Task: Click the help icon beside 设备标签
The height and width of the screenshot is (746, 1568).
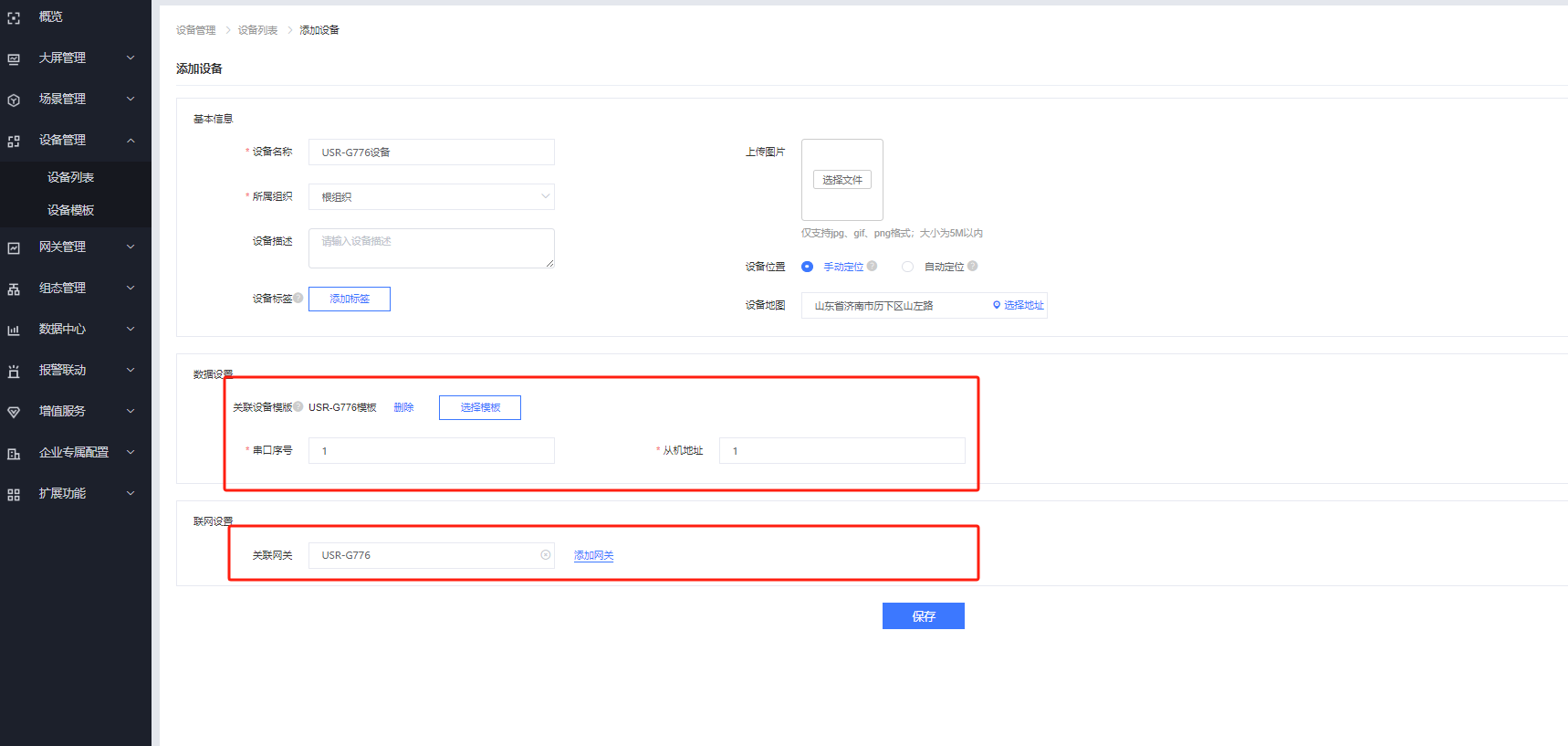Action: [x=298, y=298]
